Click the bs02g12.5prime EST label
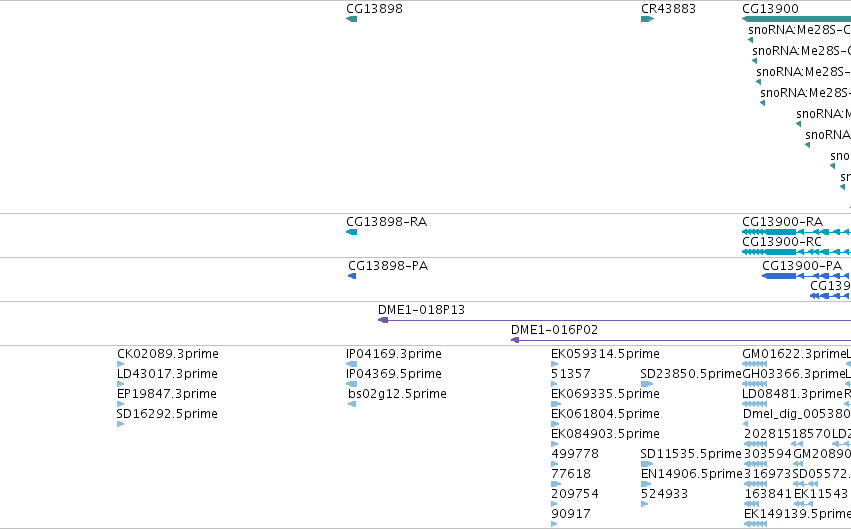 coord(397,394)
